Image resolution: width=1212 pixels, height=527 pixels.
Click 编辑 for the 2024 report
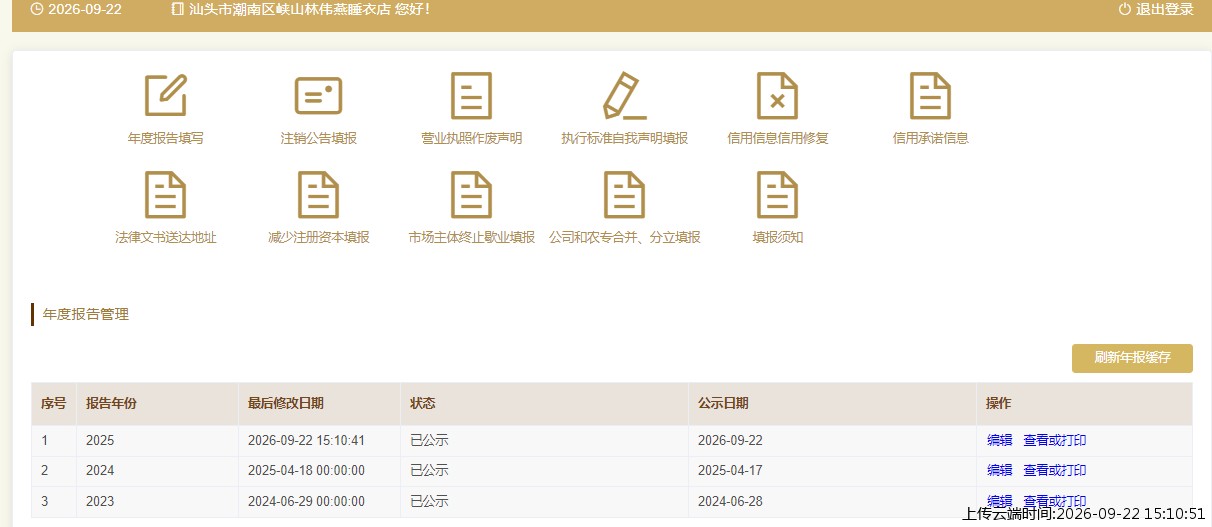pyautogui.click(x=1000, y=470)
